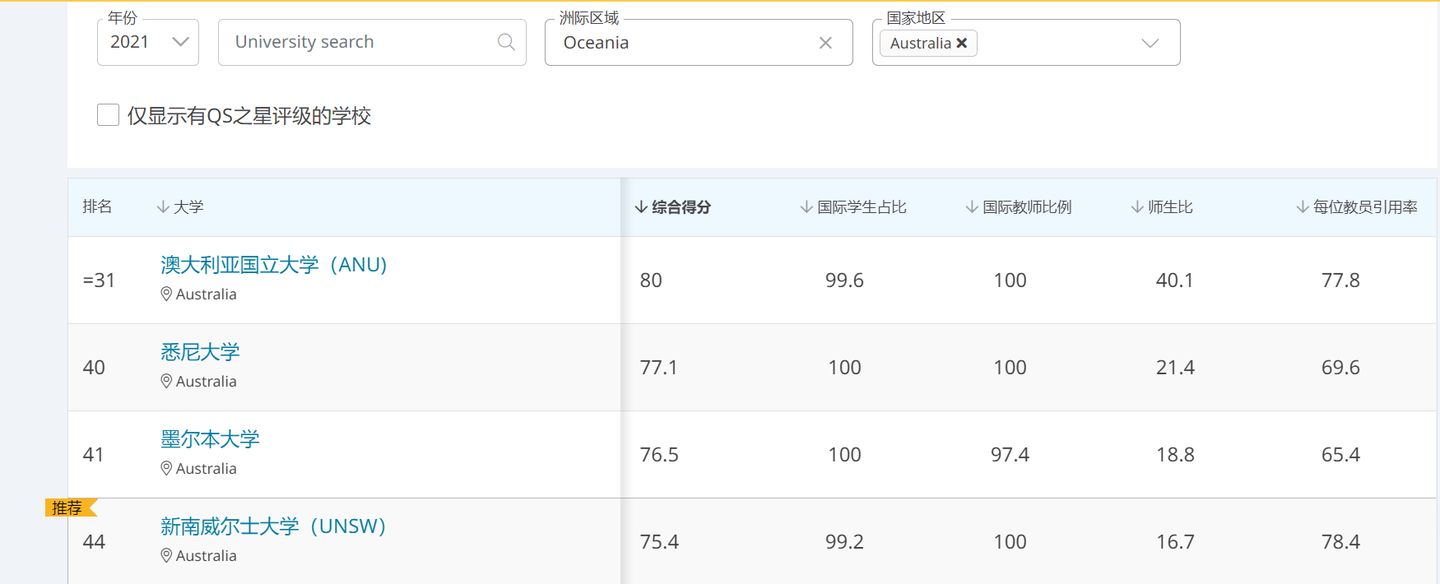Screen dimensions: 1440x584
Task: Click the location pin icon under 墨尔本大学
Action: click(166, 468)
